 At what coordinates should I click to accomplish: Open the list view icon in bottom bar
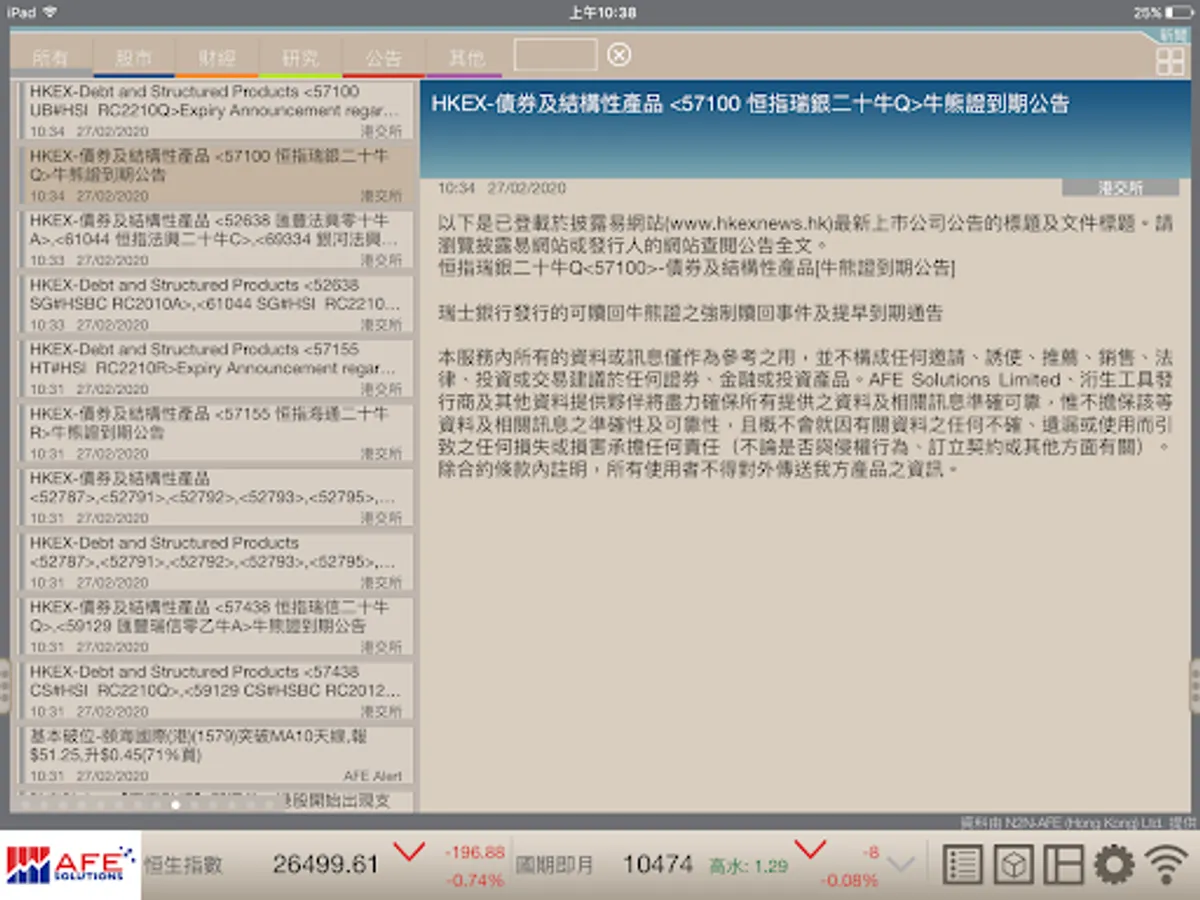tap(963, 865)
